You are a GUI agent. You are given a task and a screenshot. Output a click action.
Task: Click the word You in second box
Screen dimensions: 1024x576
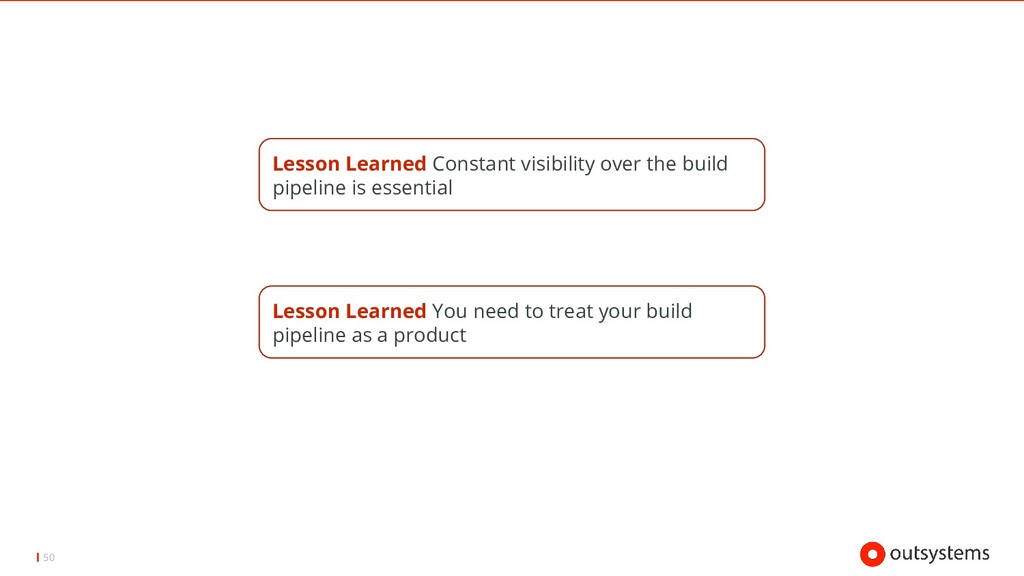coord(449,312)
